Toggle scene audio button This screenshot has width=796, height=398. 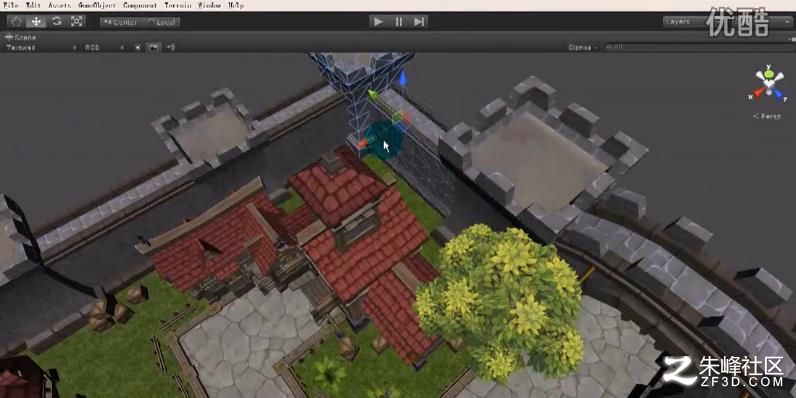171,47
